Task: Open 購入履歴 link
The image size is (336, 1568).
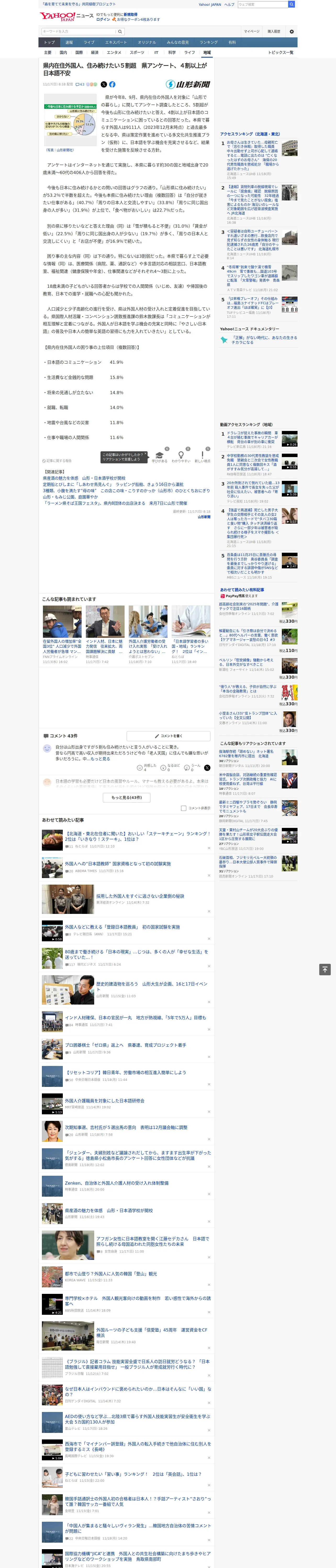Action: pos(274,32)
